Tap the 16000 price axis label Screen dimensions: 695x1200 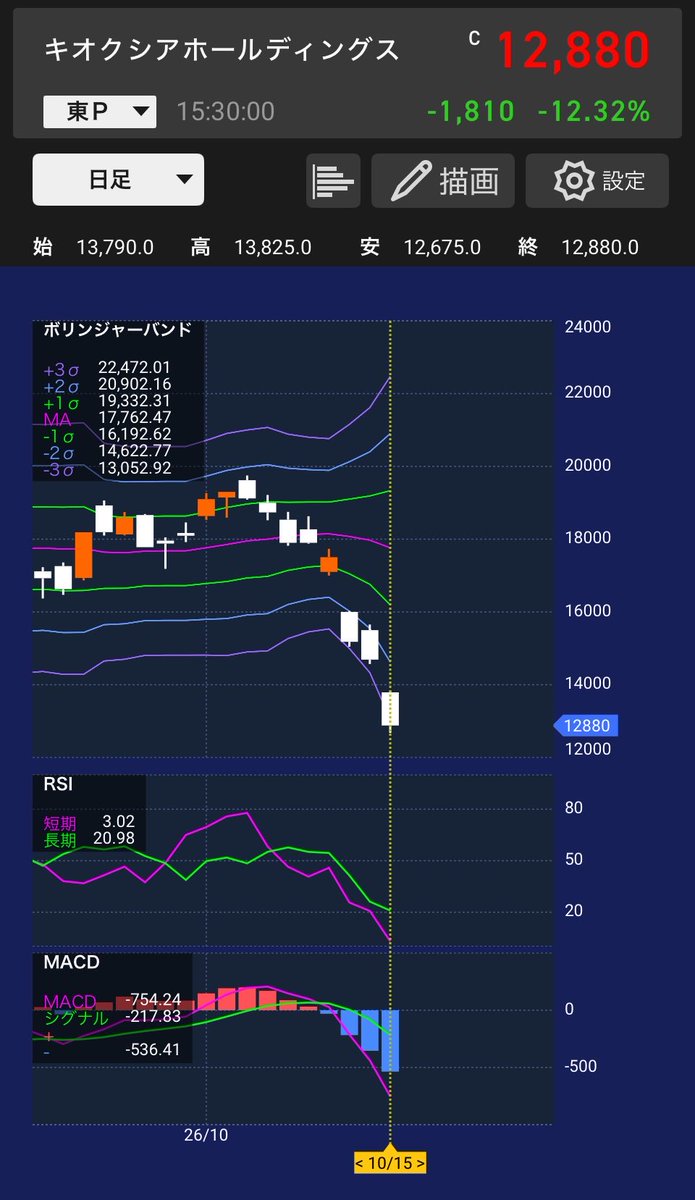tap(590, 611)
